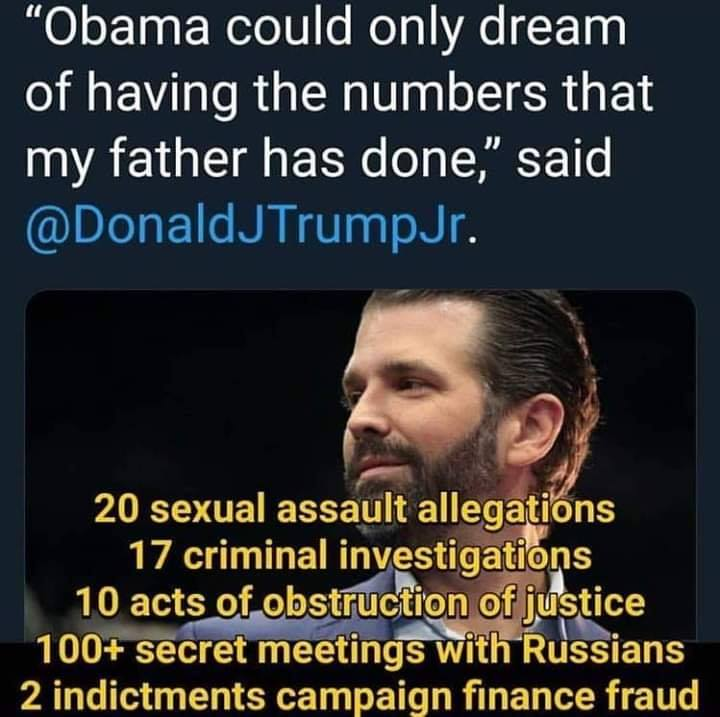Click the word "done," in the tweet text
720x717 pixels.
[x=423, y=160]
